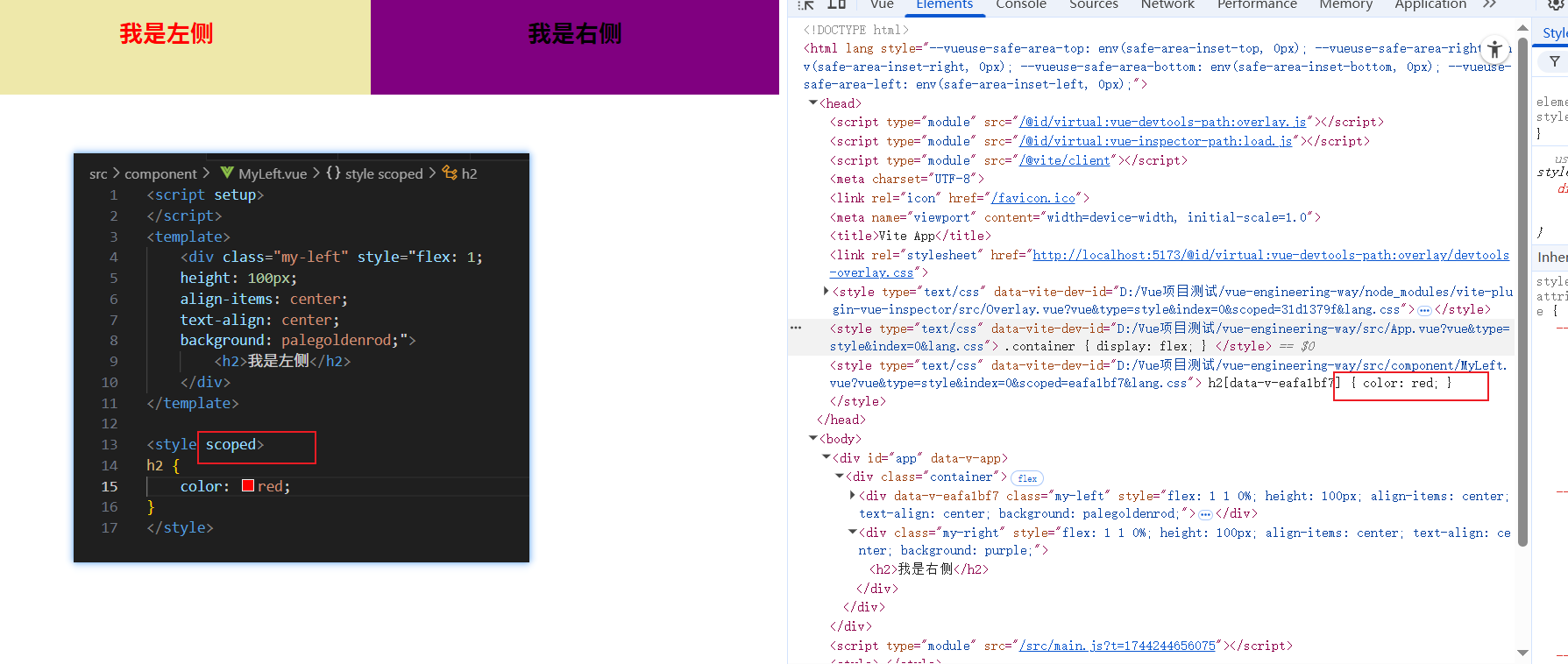
Task: Open the Performance tab
Action: (x=1257, y=4)
